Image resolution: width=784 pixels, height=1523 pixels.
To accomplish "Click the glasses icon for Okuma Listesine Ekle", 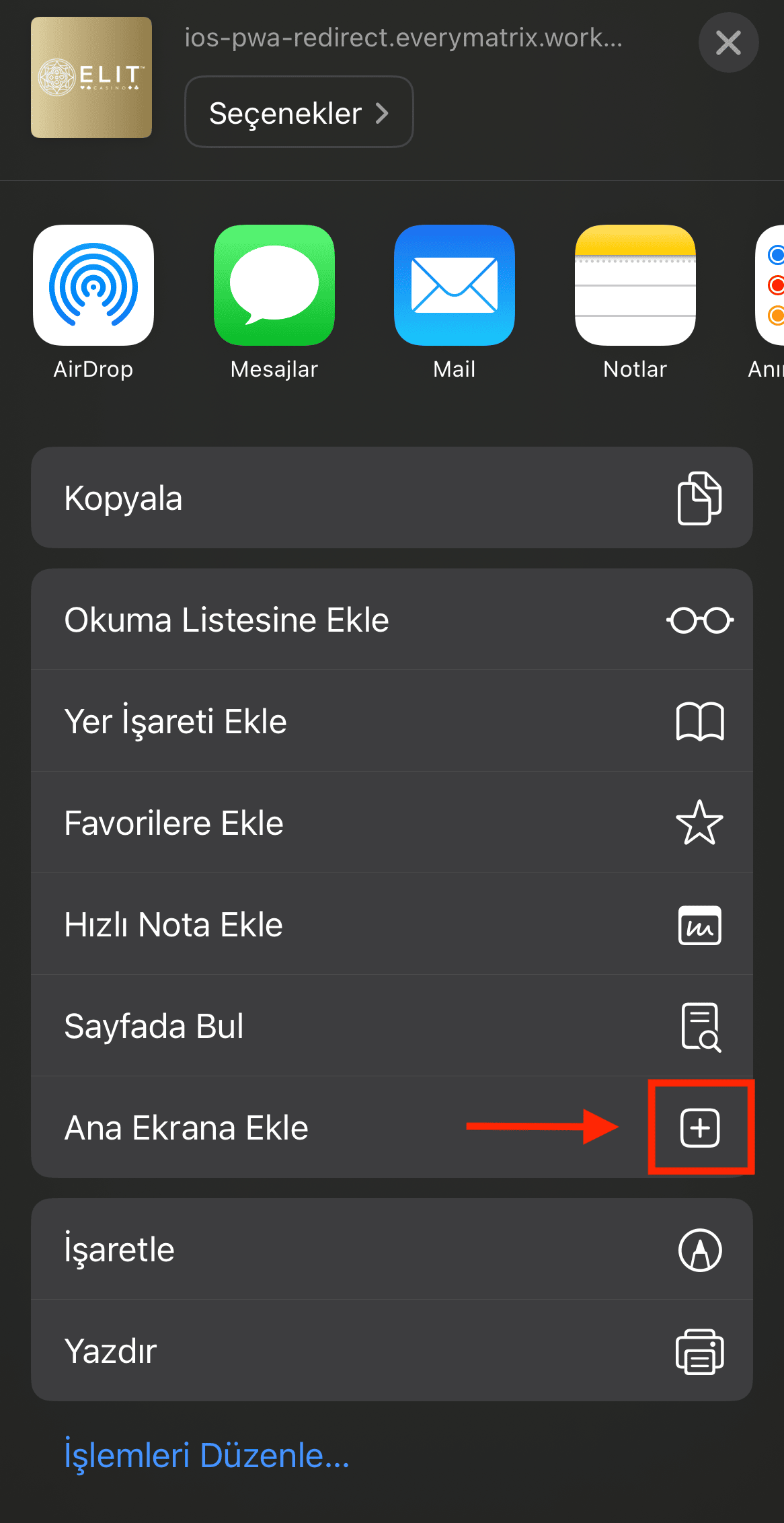I will (700, 620).
